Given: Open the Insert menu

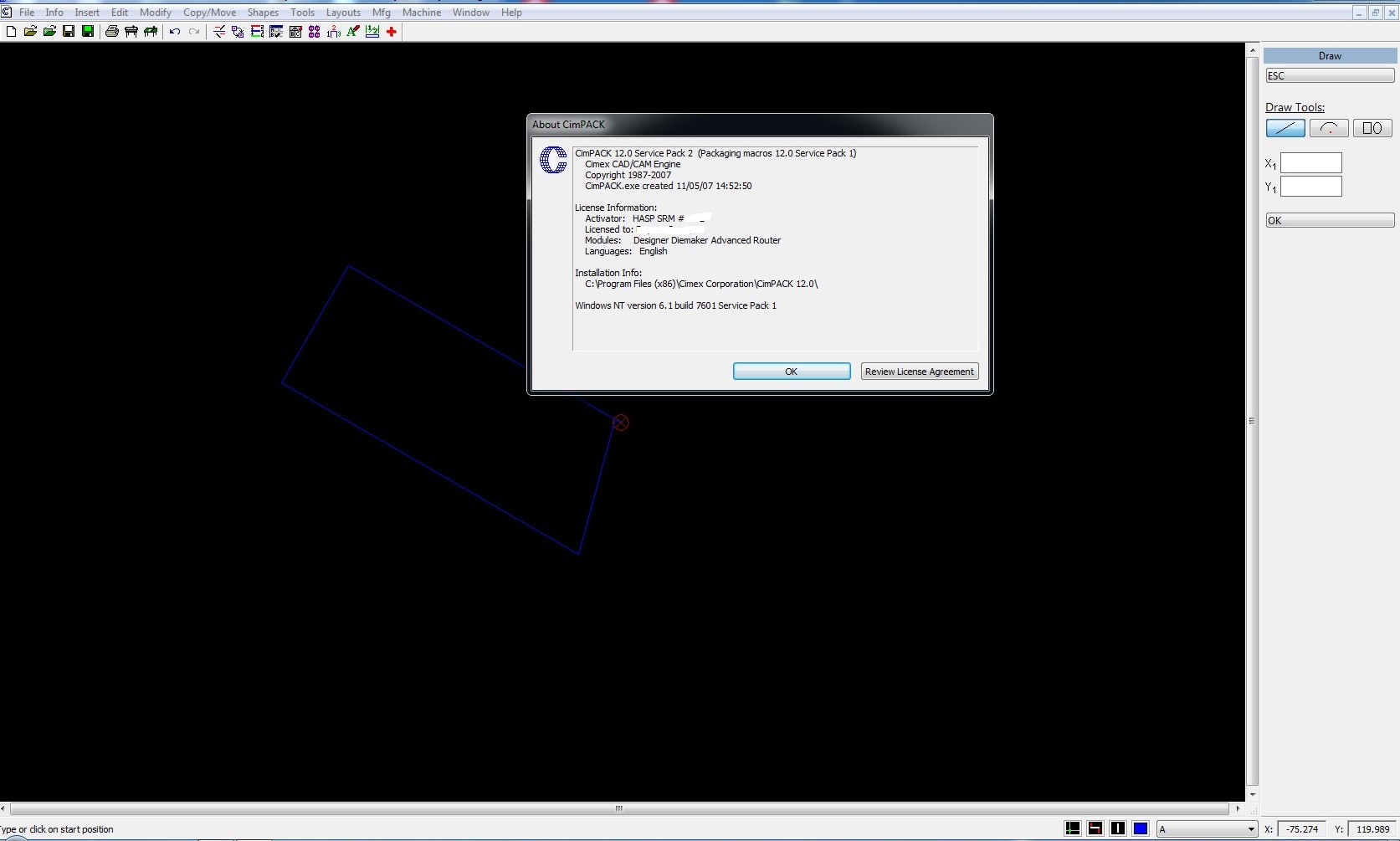Looking at the screenshot, I should click(87, 13).
